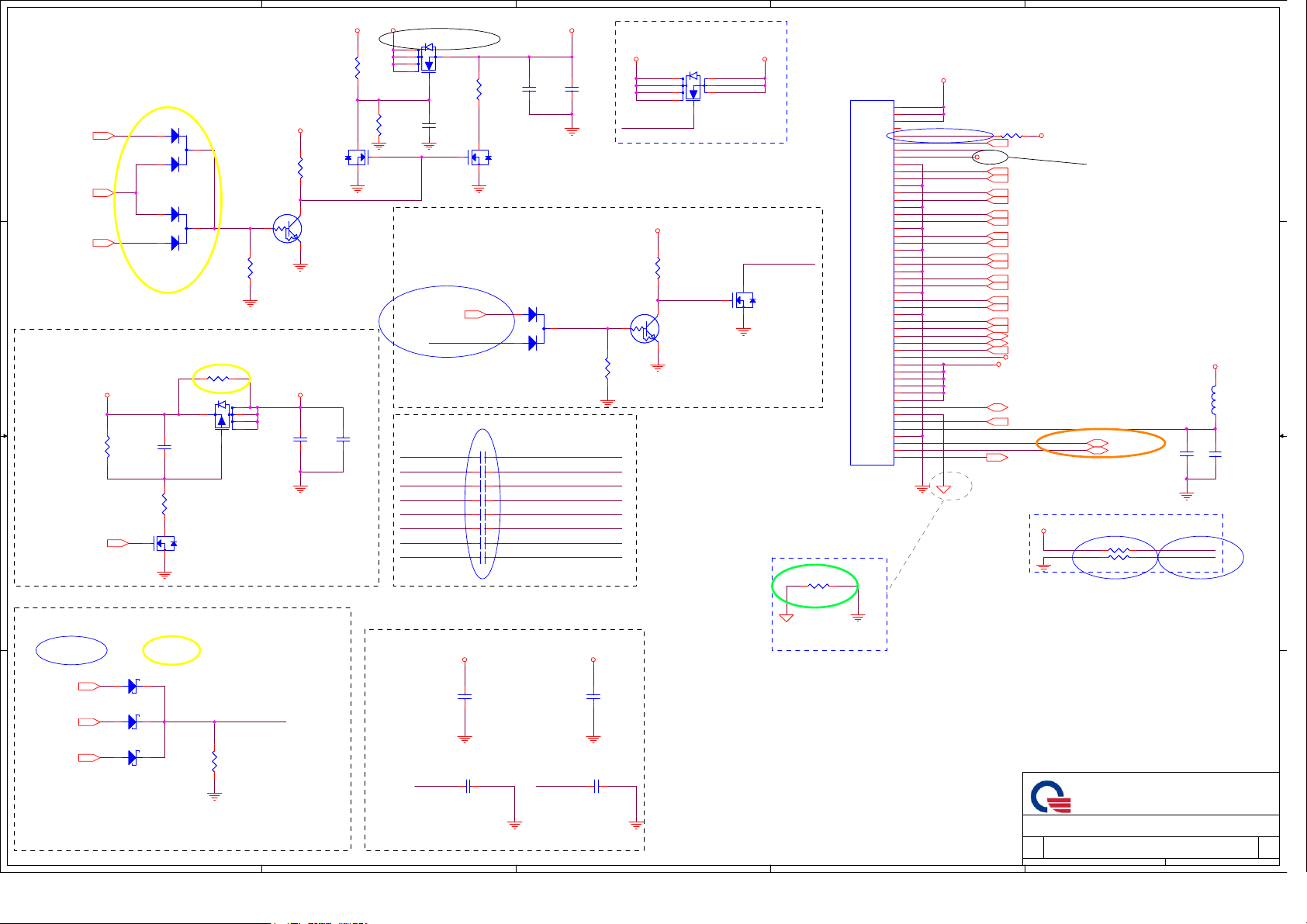Pick the transistor inside the middle dashed box
The image size is (1307, 924).
point(645,329)
